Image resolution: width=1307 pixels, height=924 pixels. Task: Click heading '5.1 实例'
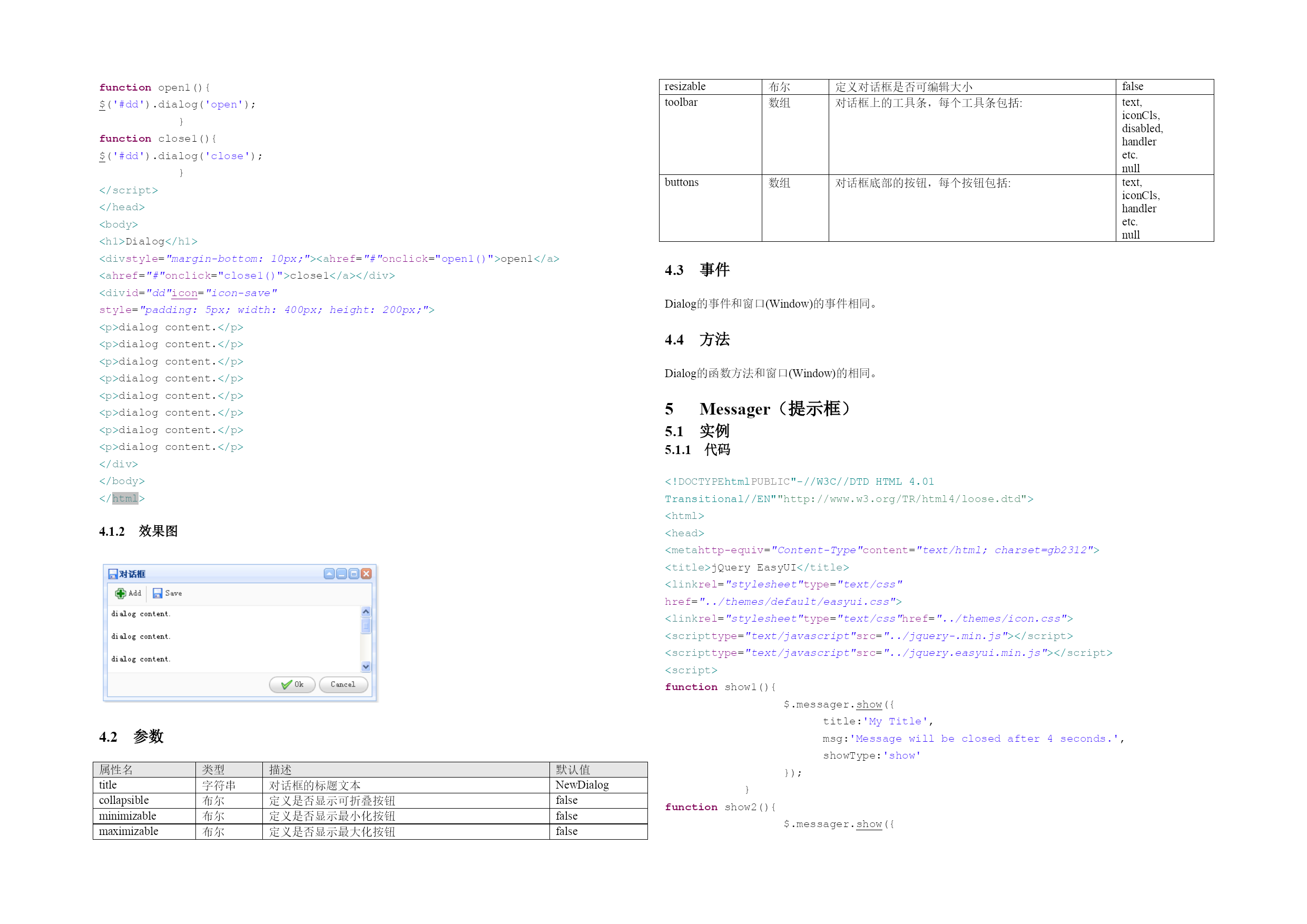pos(697,431)
